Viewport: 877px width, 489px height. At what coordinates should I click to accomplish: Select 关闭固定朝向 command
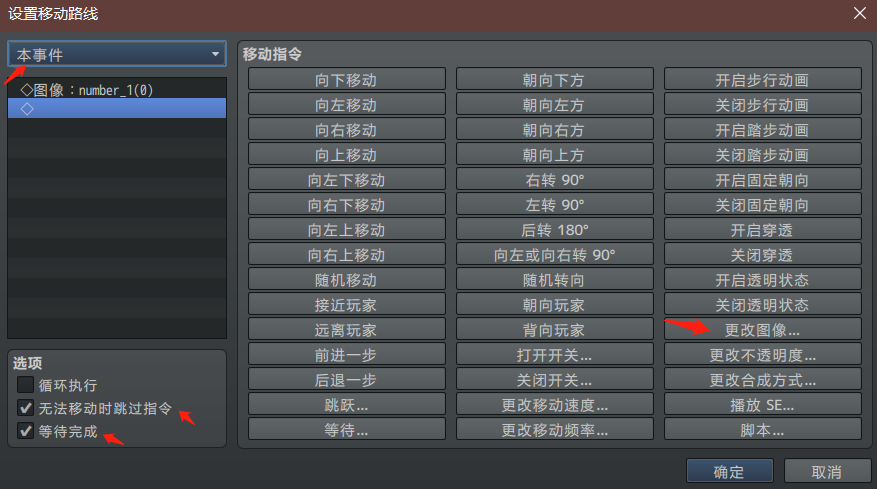(x=763, y=205)
